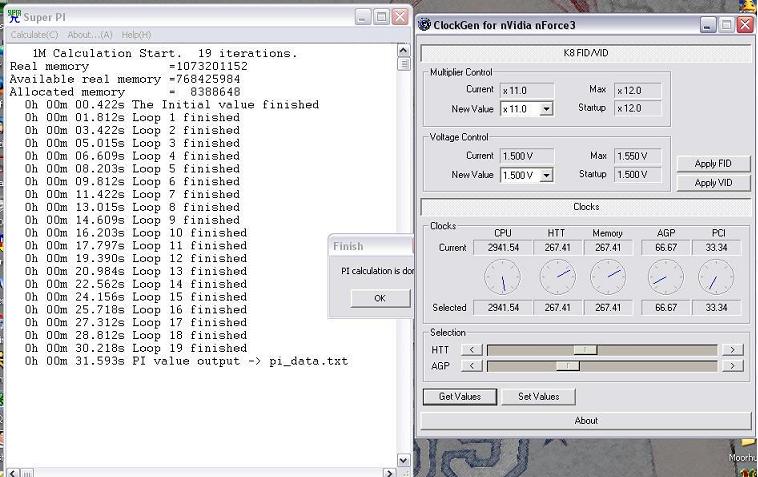Click the Apply FID button
The width and height of the screenshot is (758, 477).
tap(713, 164)
